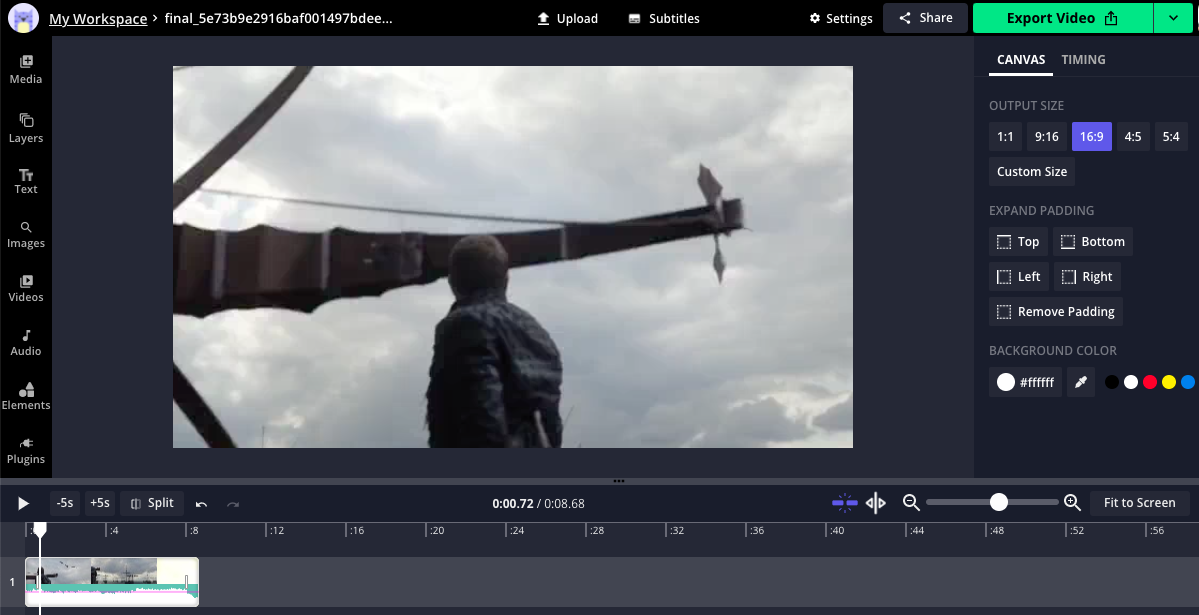Click the Fit to Screen button
The image size is (1199, 615).
(x=1139, y=503)
